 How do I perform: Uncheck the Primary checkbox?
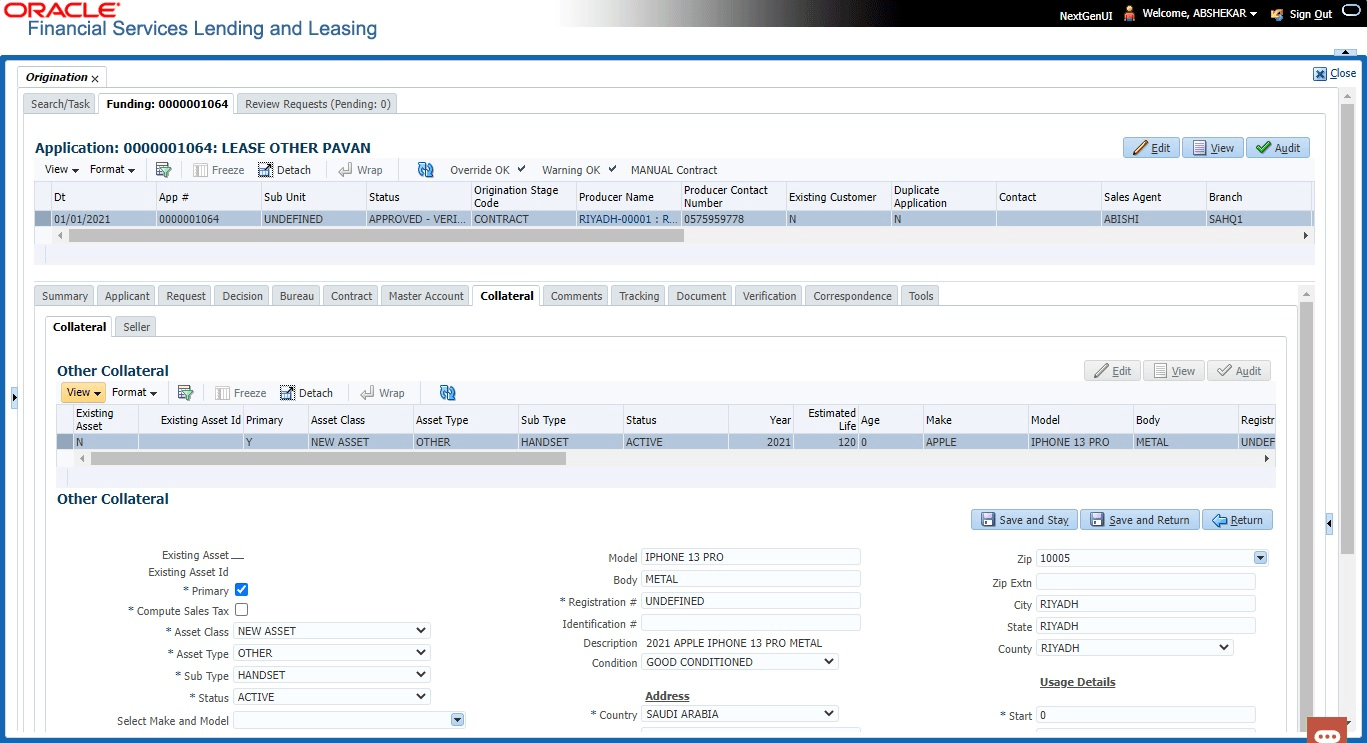pyautogui.click(x=241, y=590)
